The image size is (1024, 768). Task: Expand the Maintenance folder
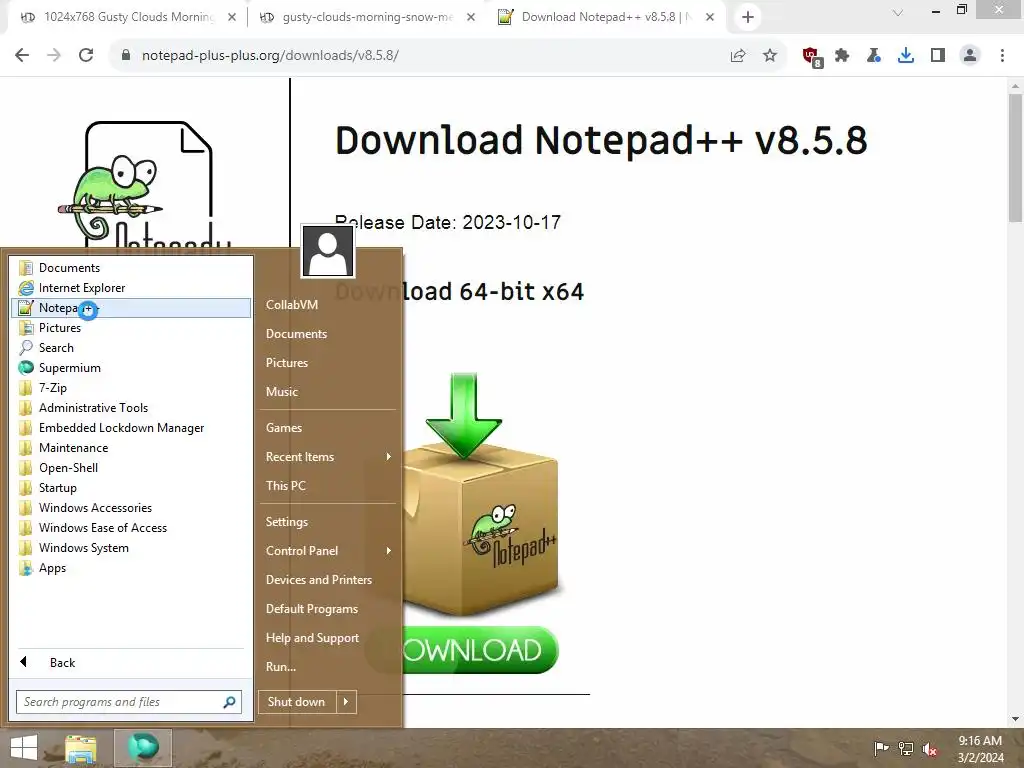[x=131, y=448]
